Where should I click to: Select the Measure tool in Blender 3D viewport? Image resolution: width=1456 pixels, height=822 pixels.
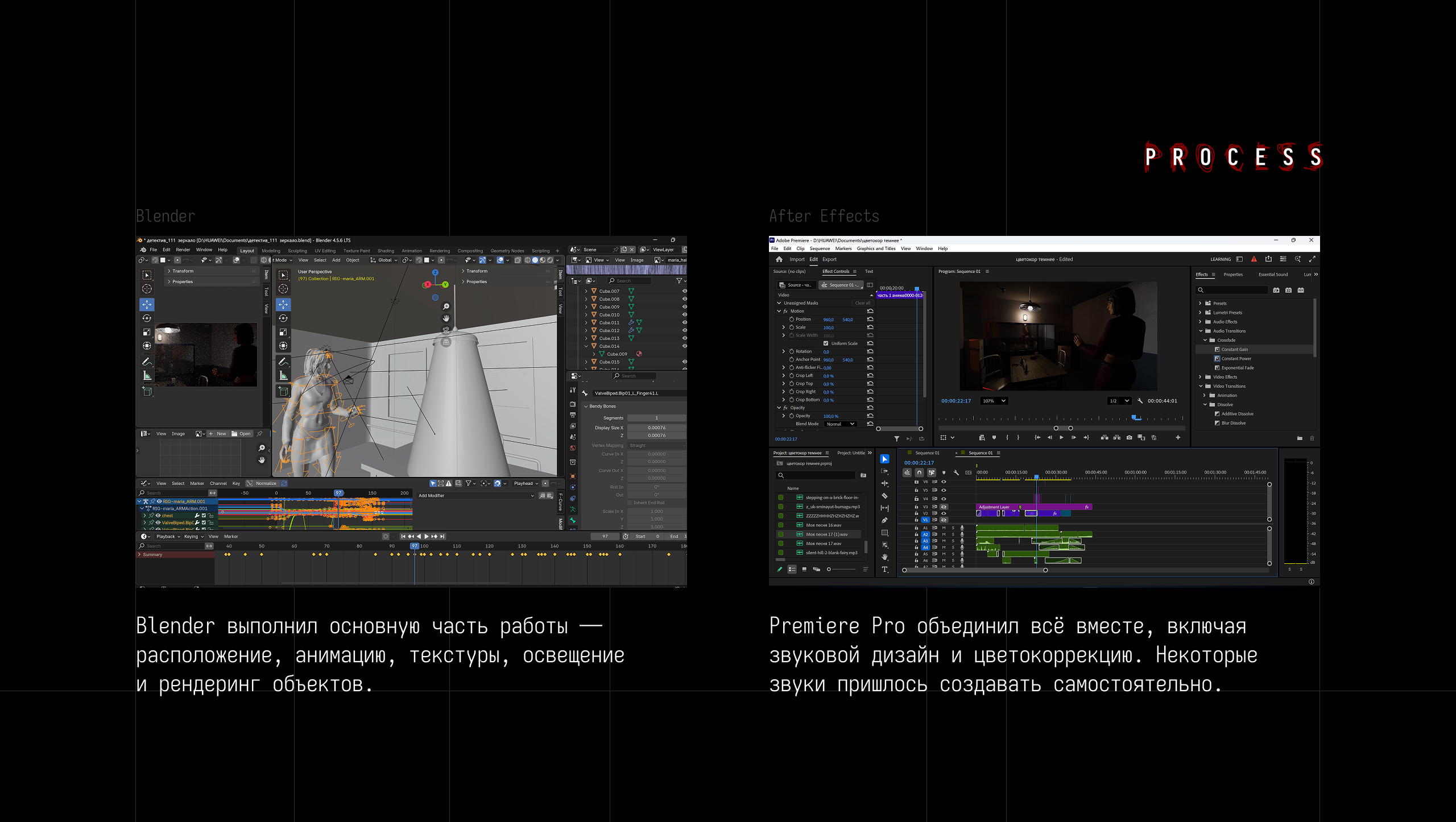click(x=283, y=376)
